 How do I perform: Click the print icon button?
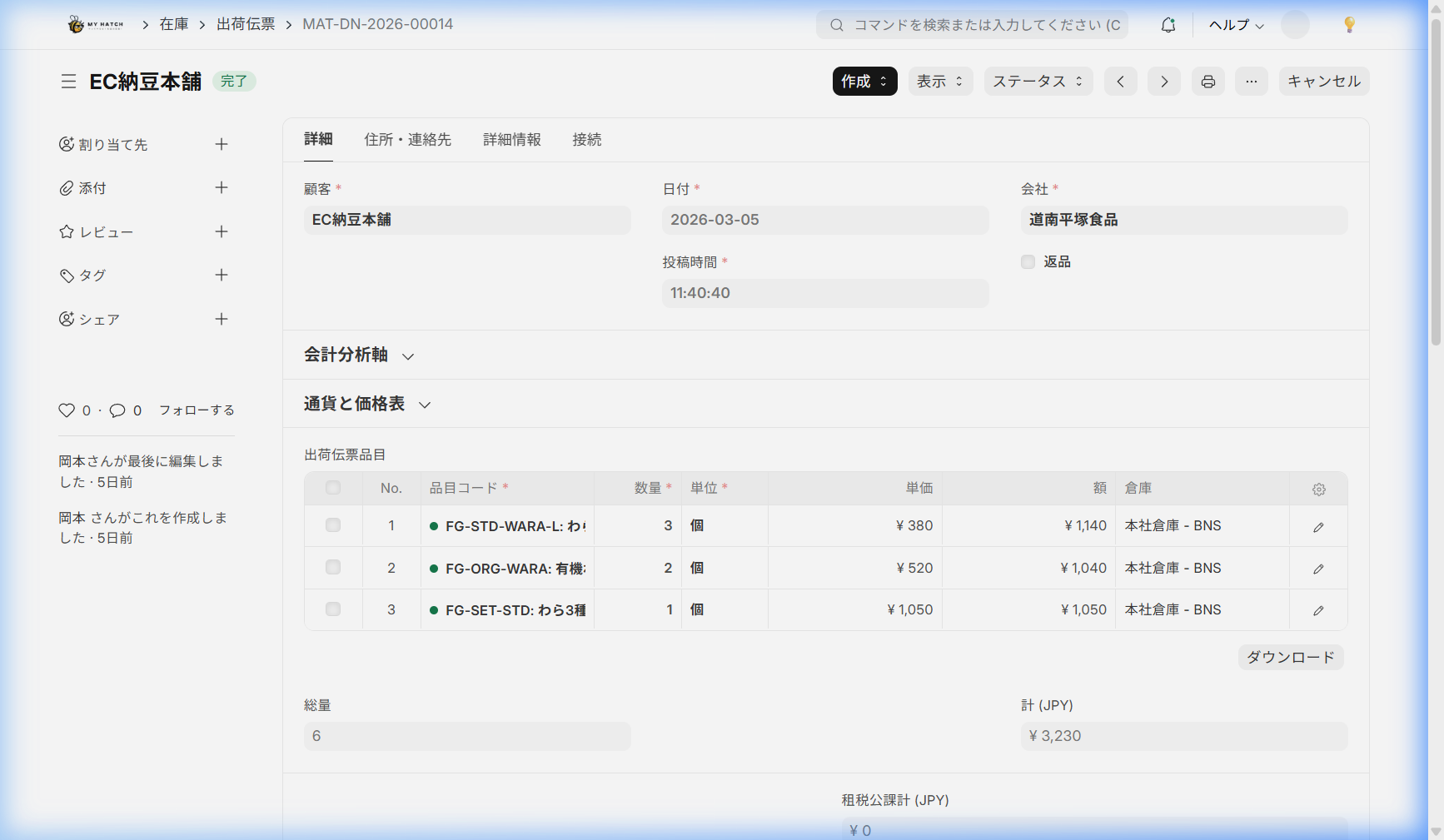click(1207, 82)
